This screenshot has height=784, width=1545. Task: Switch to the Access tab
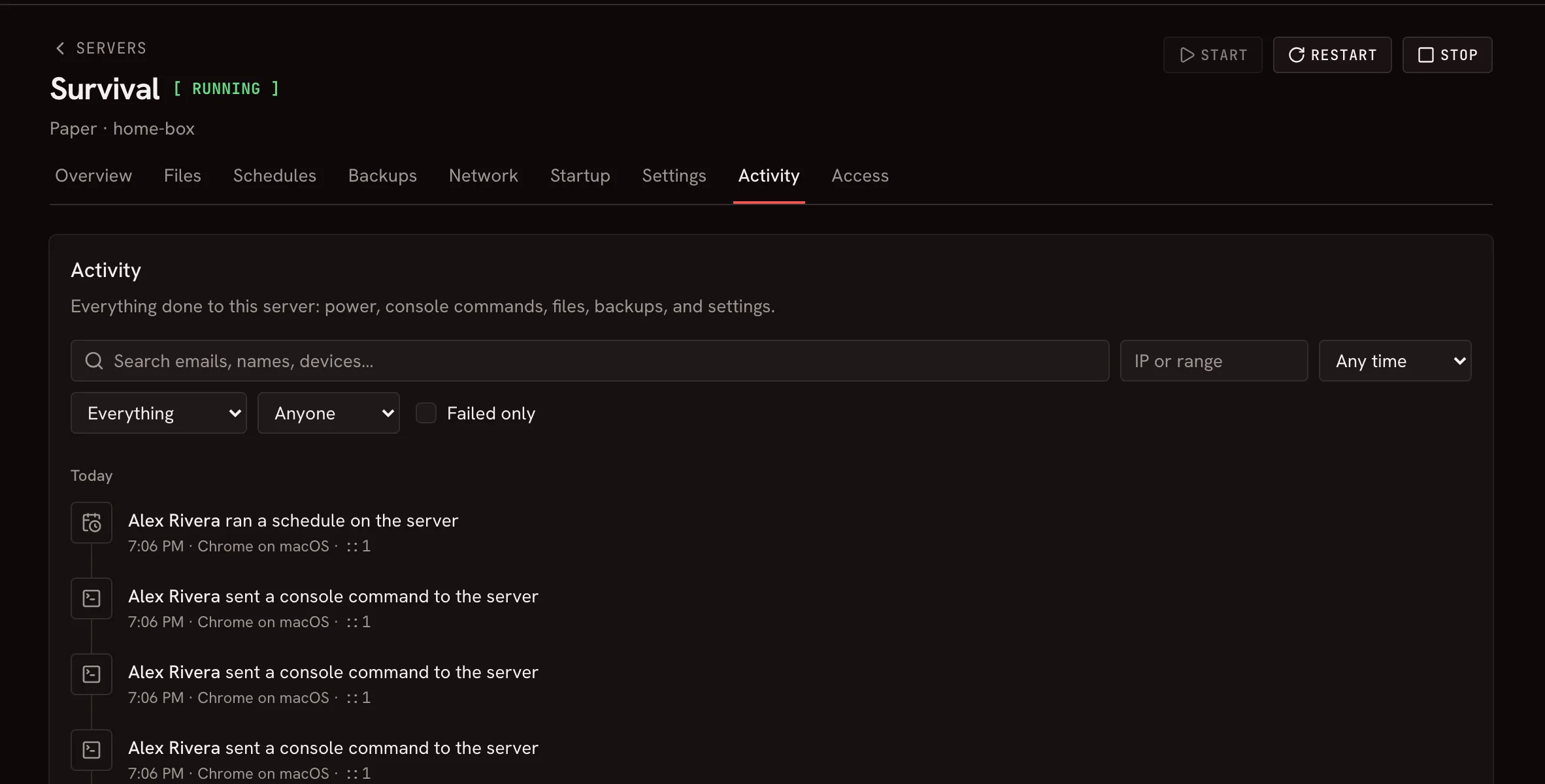pyautogui.click(x=860, y=176)
